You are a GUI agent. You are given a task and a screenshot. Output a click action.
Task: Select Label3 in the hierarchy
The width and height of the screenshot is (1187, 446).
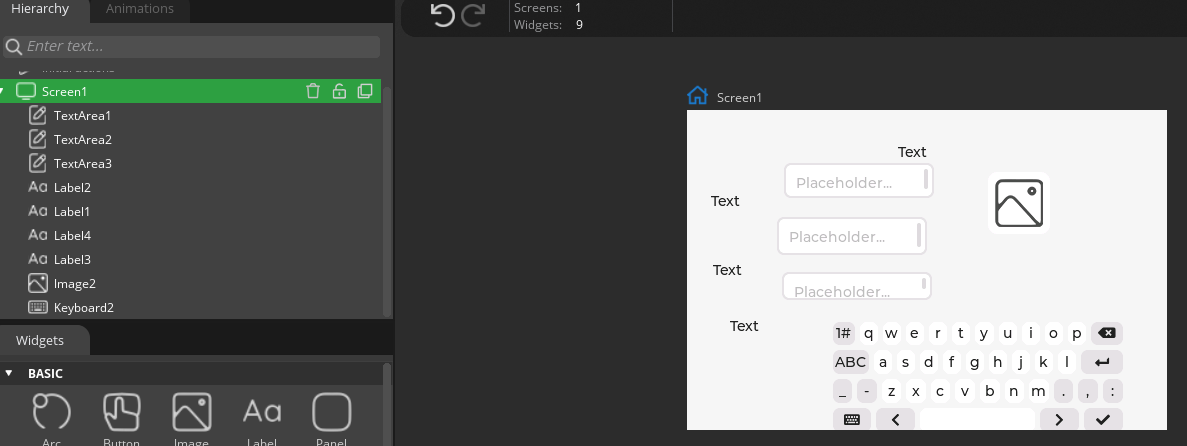click(72, 260)
